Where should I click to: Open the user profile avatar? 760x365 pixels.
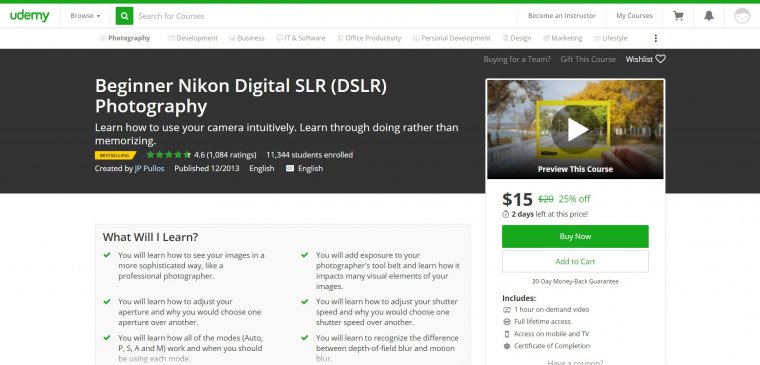(x=742, y=16)
